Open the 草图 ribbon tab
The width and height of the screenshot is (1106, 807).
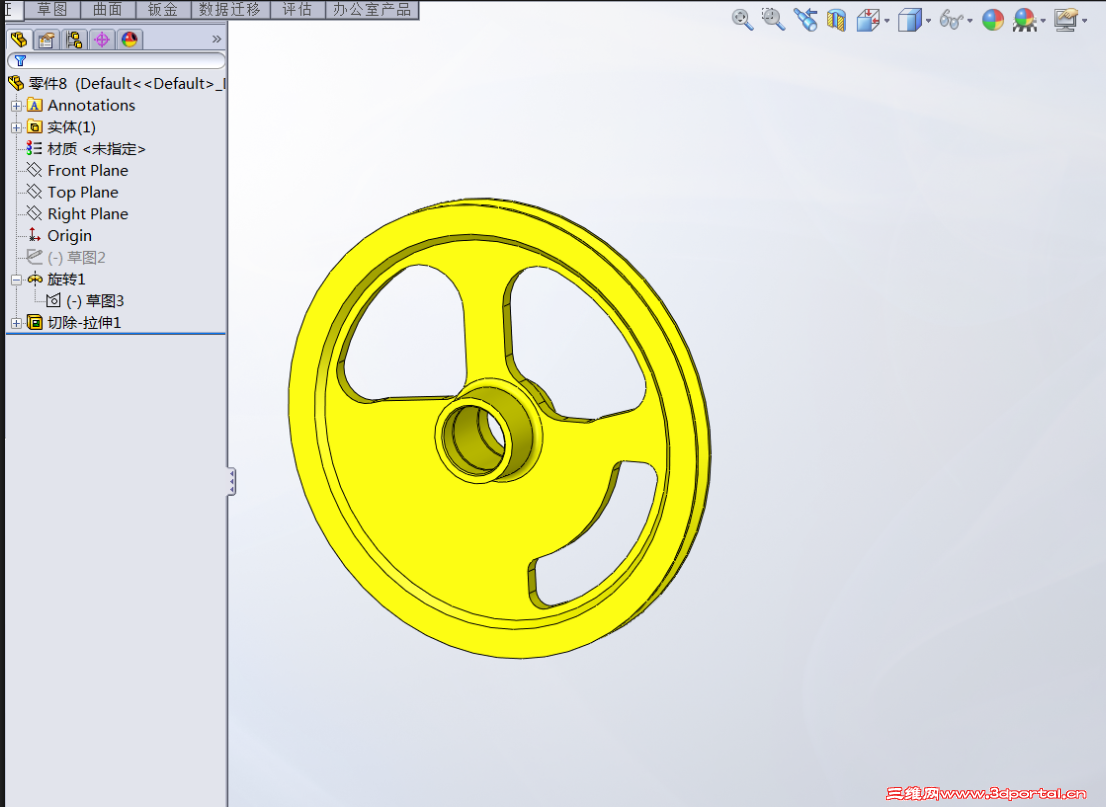pos(52,9)
